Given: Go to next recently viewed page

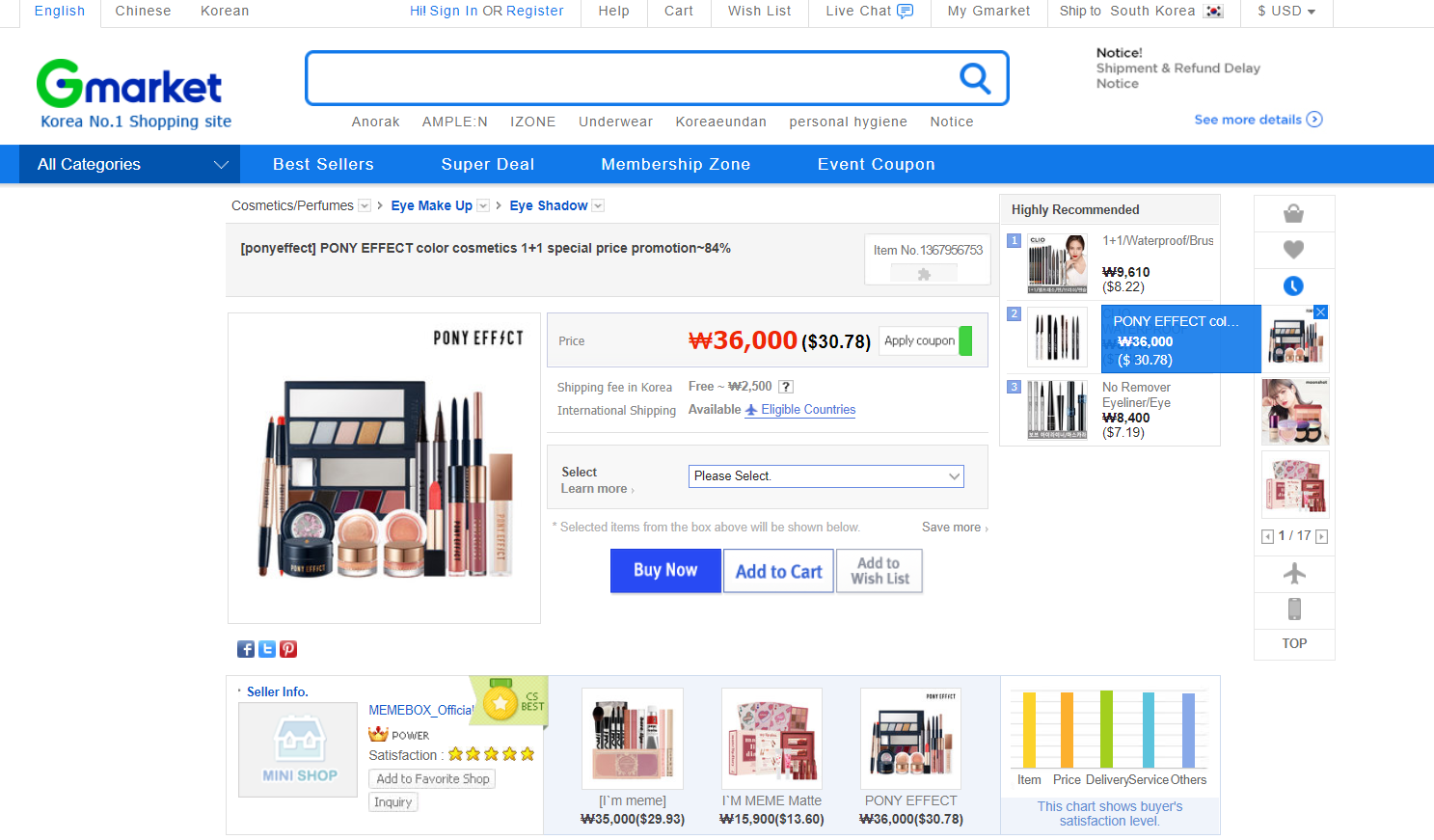Looking at the screenshot, I should (x=1322, y=536).
